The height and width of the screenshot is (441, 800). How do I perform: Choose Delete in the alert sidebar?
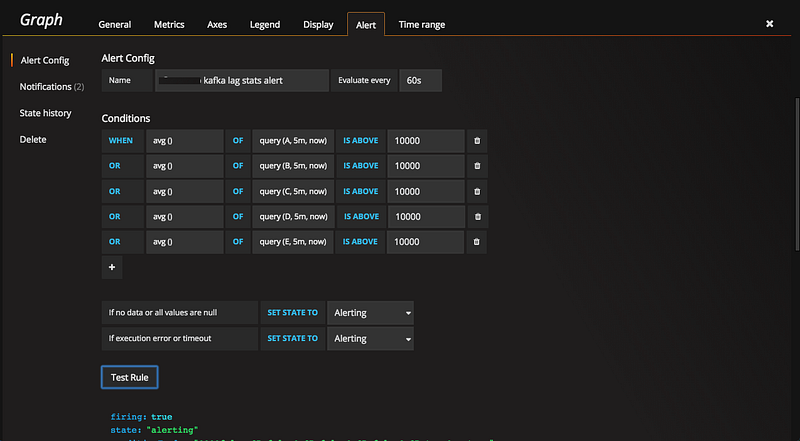[x=33, y=139]
